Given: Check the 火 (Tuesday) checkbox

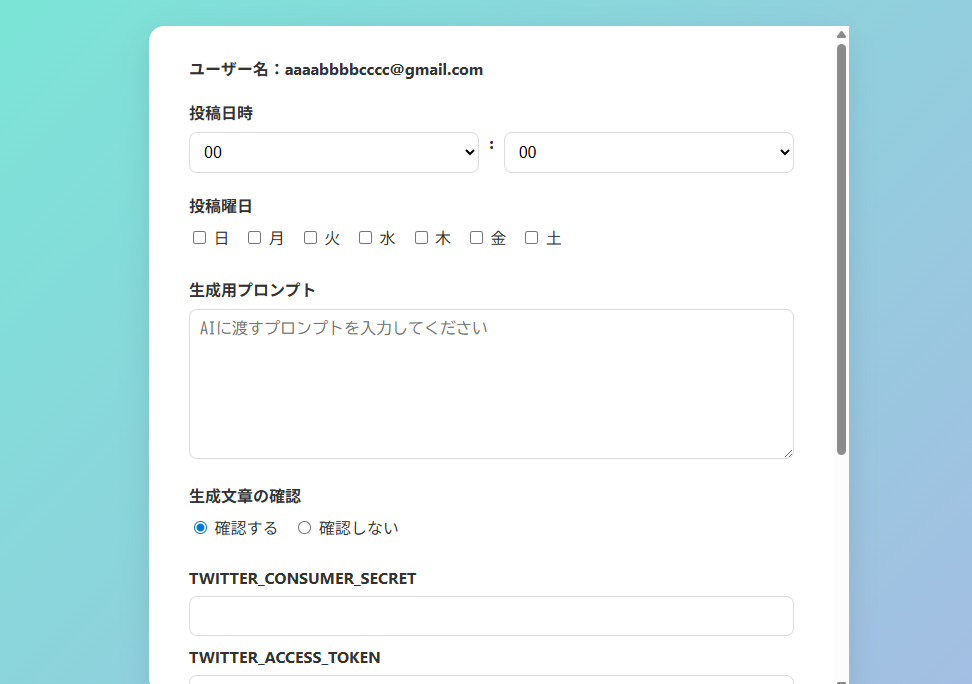Looking at the screenshot, I should click(x=311, y=238).
